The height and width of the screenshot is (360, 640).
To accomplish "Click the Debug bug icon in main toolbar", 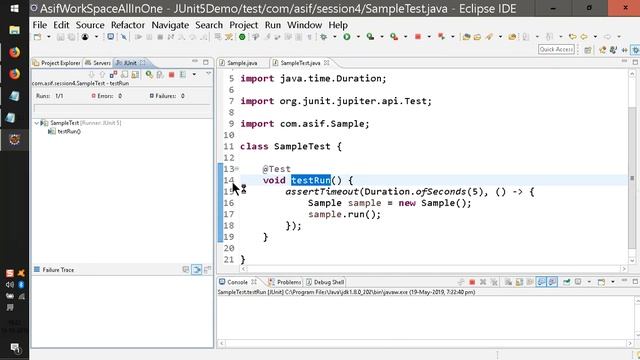I will tap(324, 37).
